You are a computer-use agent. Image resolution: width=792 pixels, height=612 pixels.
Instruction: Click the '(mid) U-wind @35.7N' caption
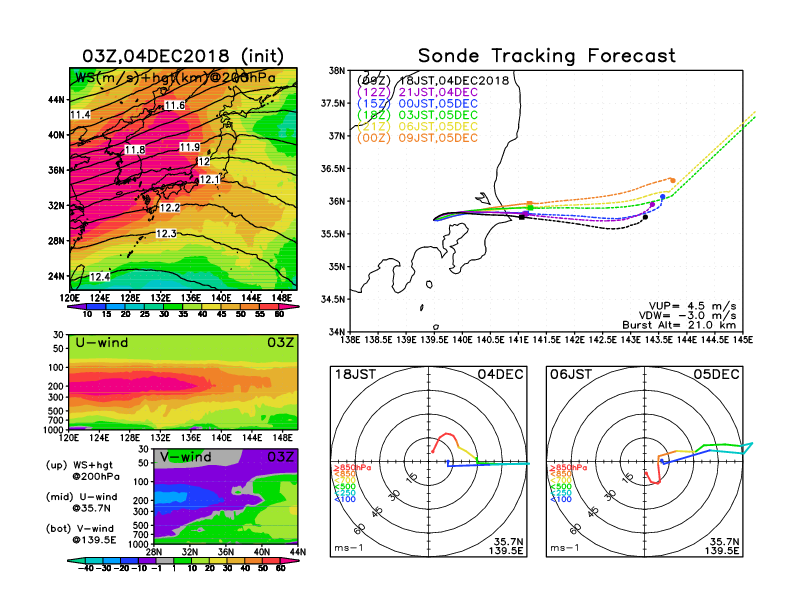[81, 502]
